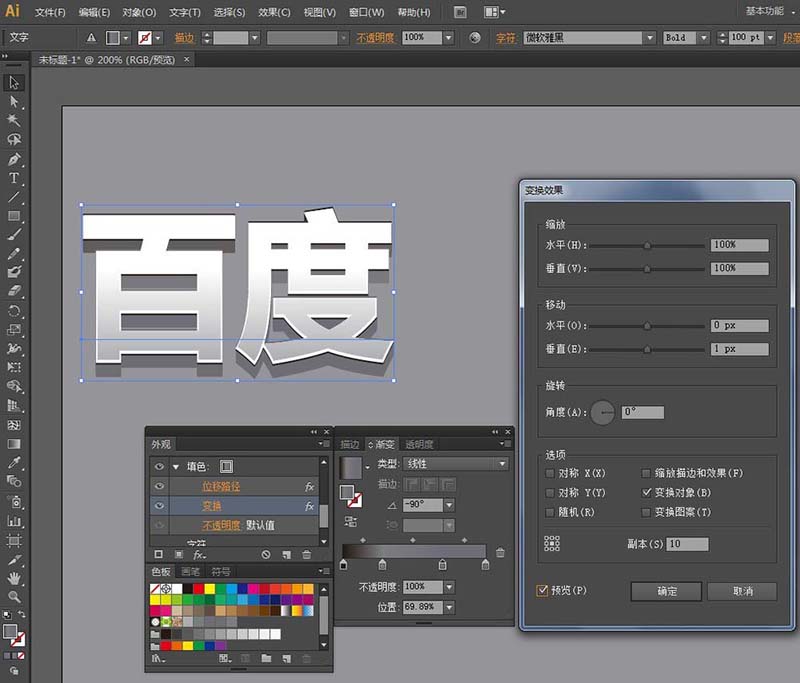The image size is (800, 683).
Task: Open the Effect menu
Action: pyautogui.click(x=274, y=12)
